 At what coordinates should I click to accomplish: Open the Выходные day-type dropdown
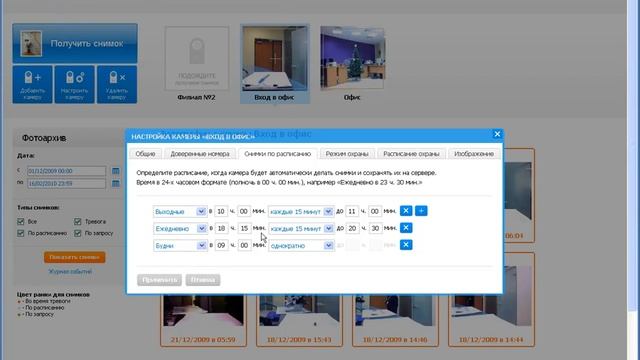coord(180,211)
